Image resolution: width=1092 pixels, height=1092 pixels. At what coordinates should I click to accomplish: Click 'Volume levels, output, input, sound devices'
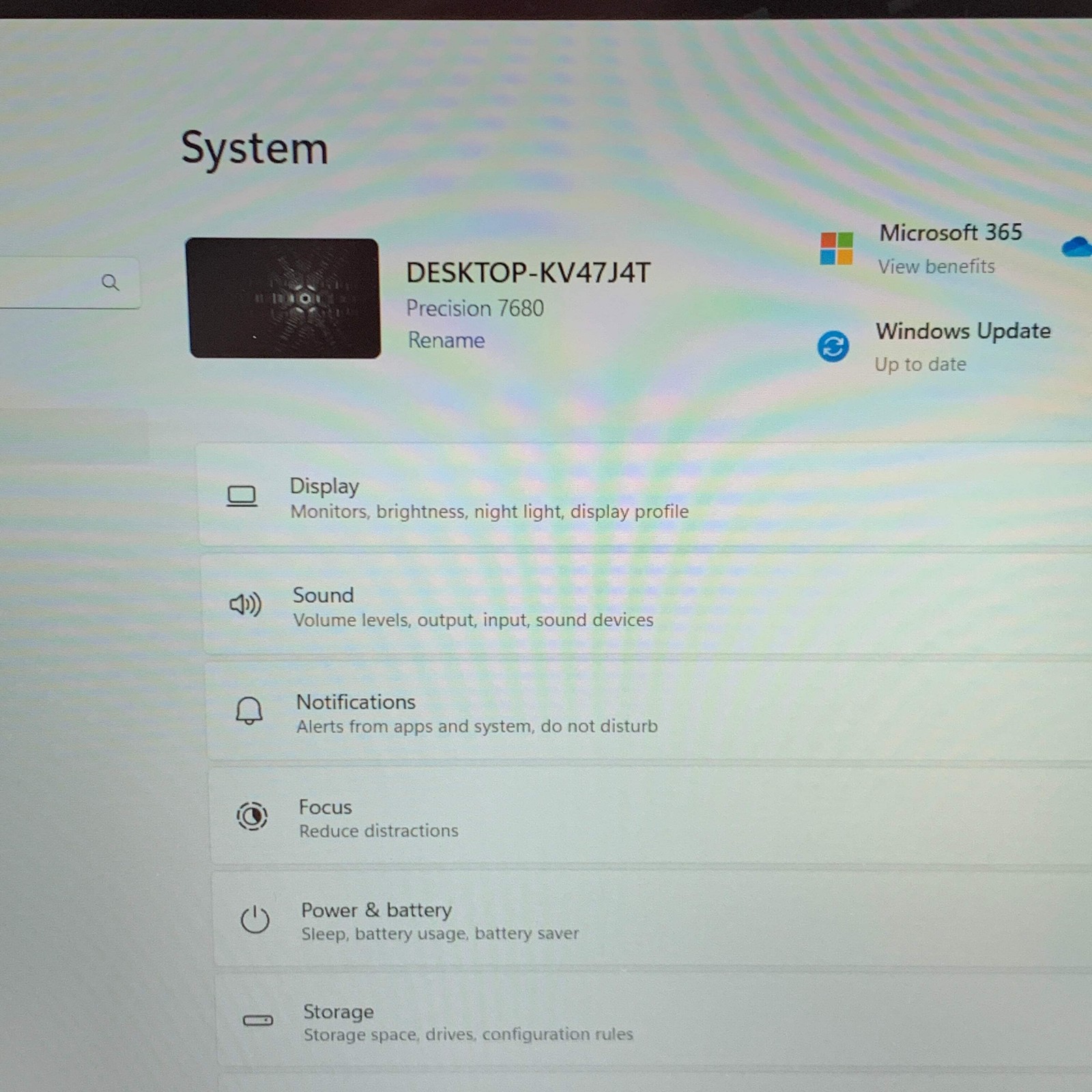click(x=473, y=620)
